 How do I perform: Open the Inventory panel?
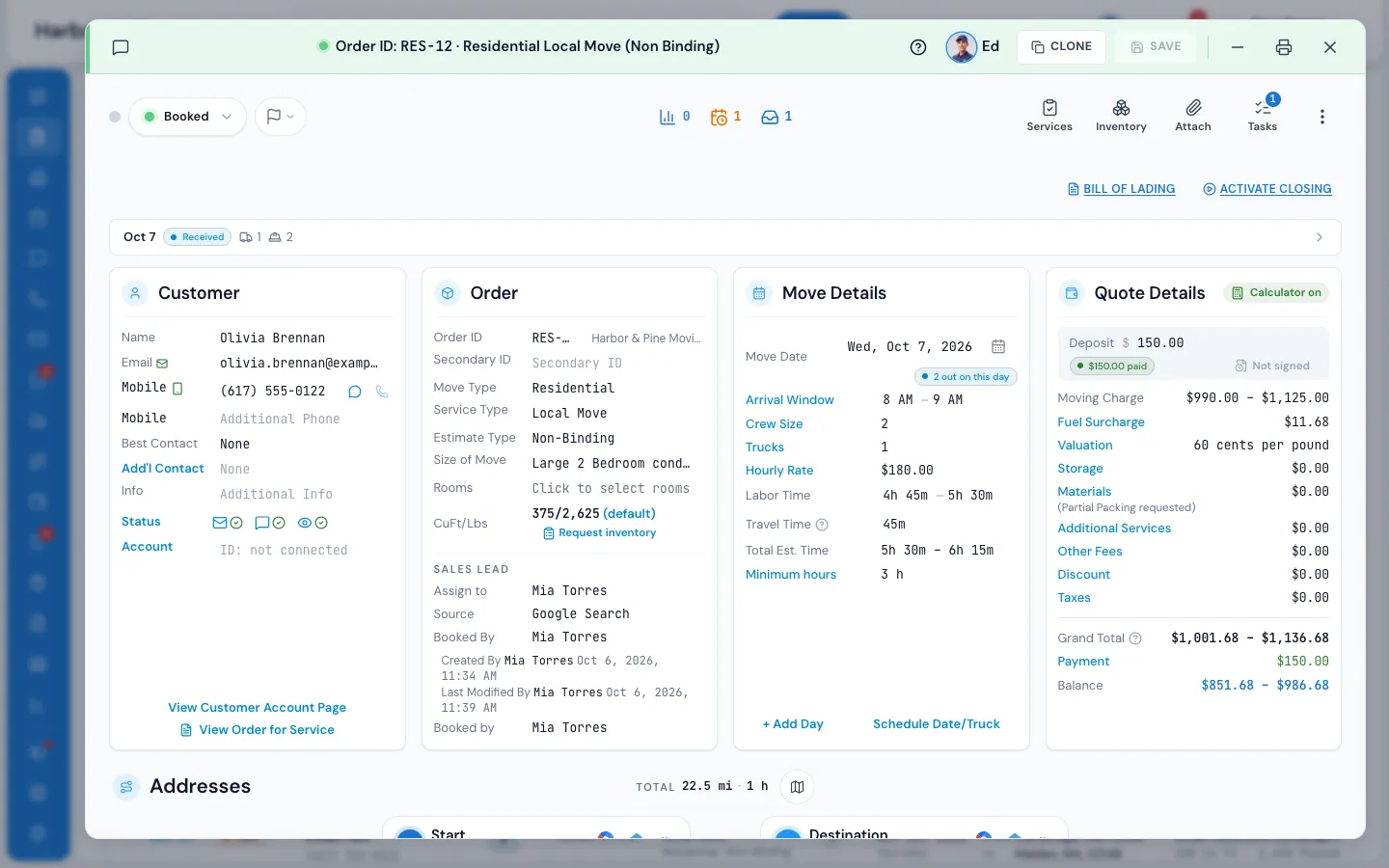tap(1121, 116)
